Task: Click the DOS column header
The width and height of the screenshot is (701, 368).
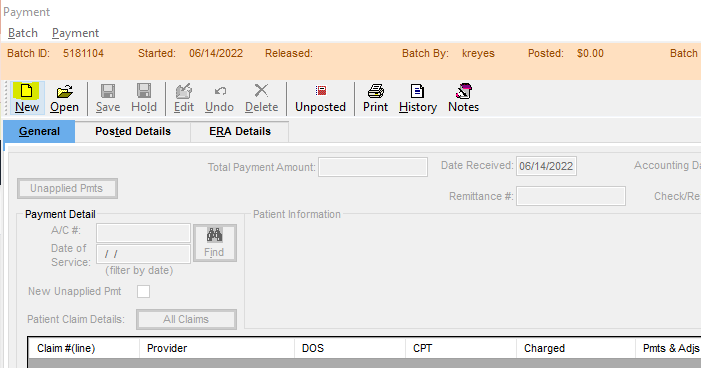Action: (350, 348)
